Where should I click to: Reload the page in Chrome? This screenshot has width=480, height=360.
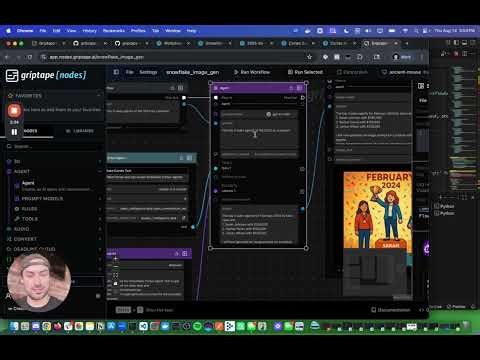30,57
